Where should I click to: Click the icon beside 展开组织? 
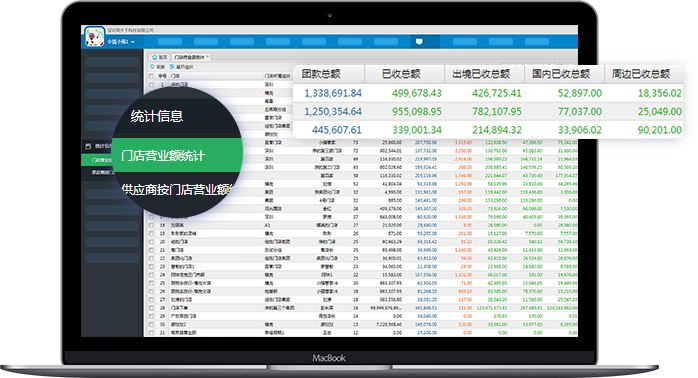[x=172, y=67]
